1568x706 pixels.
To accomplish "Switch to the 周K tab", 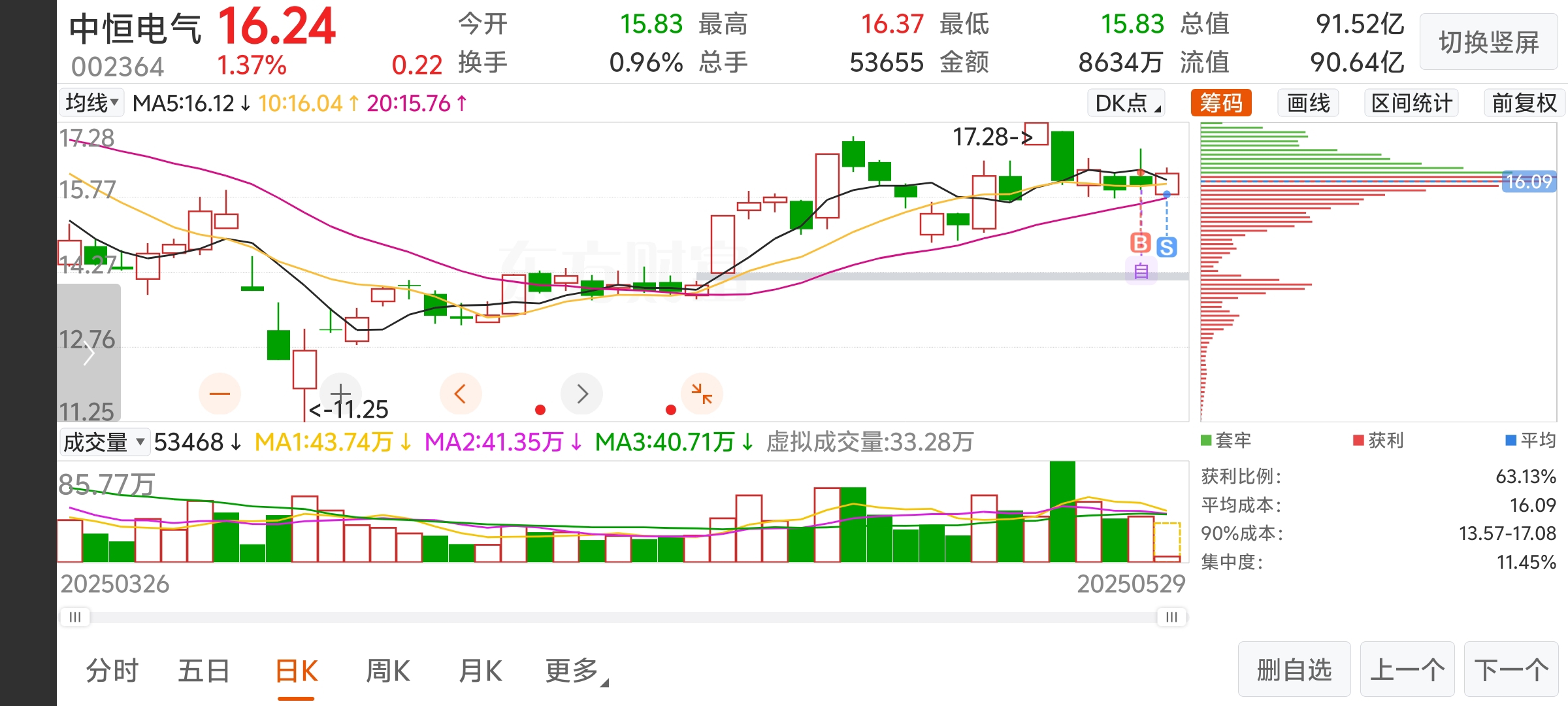I will coord(388,671).
